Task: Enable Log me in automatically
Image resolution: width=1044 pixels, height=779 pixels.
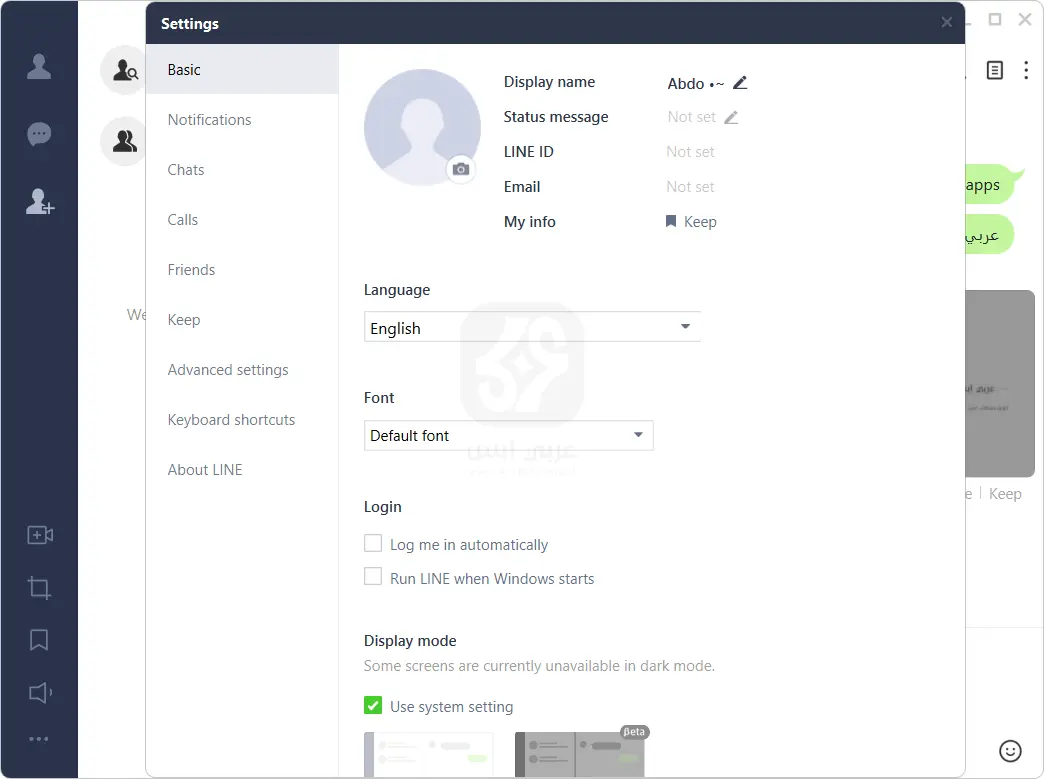Action: click(373, 544)
